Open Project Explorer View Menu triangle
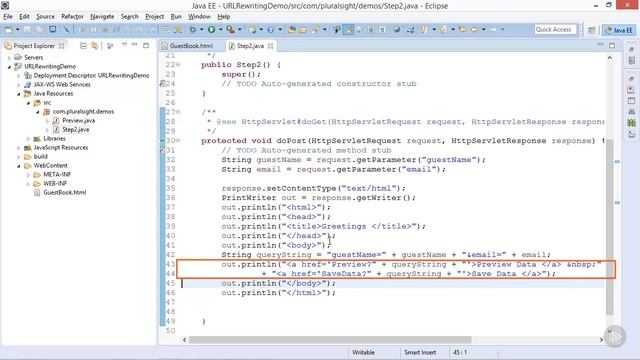640x360 pixels. 124,45
